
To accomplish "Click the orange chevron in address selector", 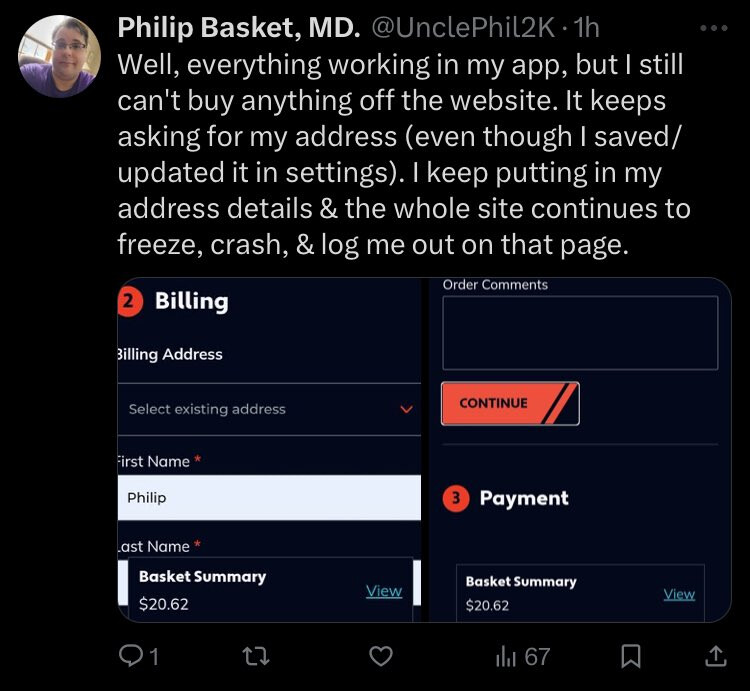I will point(406,409).
